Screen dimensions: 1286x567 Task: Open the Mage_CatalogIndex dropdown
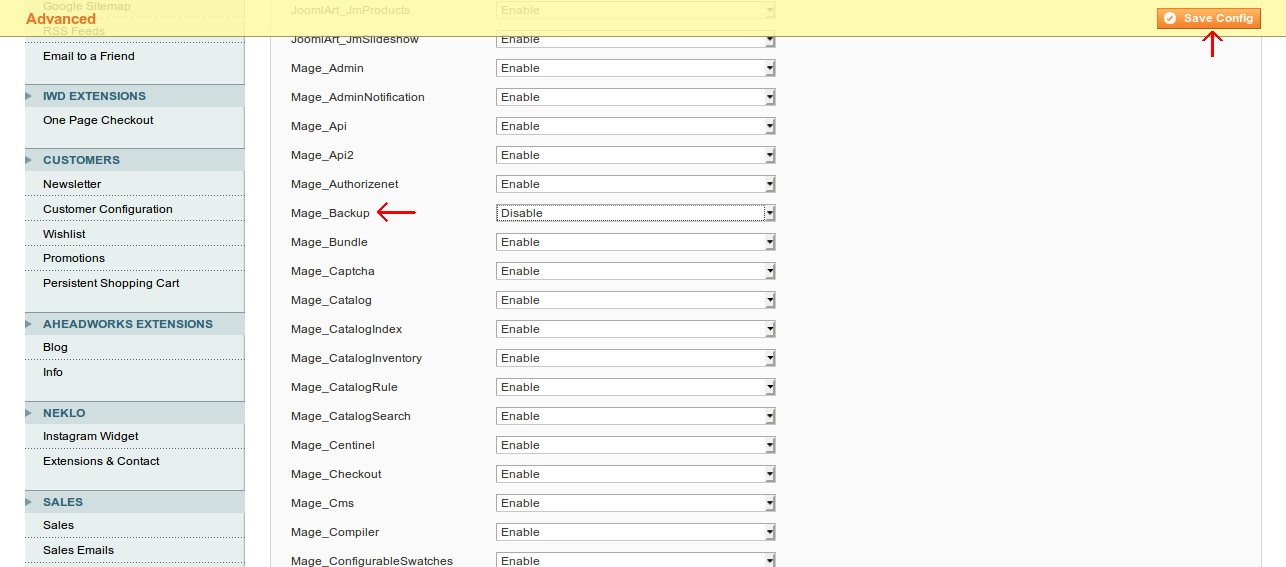[x=636, y=329]
